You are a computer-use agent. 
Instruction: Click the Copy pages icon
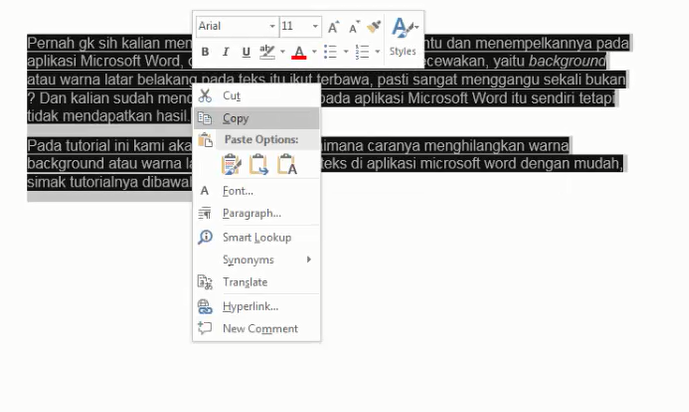pos(205,118)
